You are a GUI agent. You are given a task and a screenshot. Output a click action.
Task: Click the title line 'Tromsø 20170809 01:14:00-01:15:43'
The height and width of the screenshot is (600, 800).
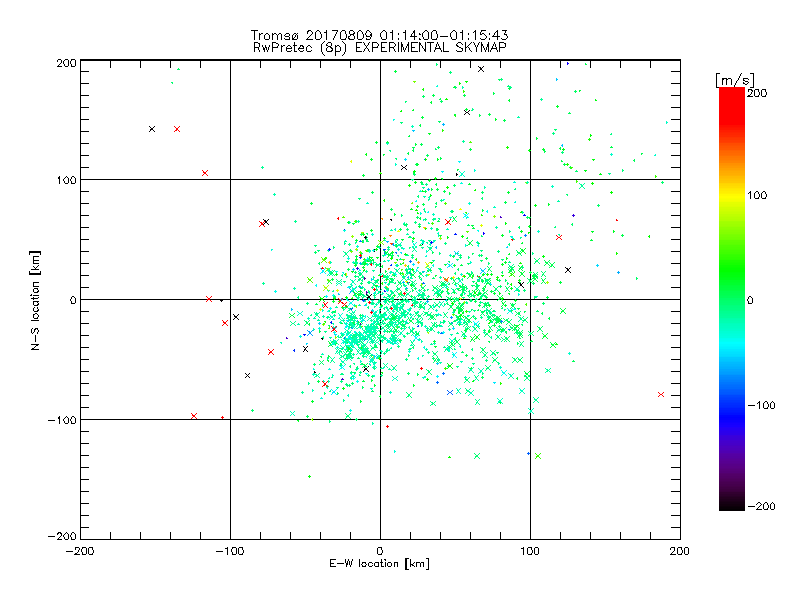point(379,35)
